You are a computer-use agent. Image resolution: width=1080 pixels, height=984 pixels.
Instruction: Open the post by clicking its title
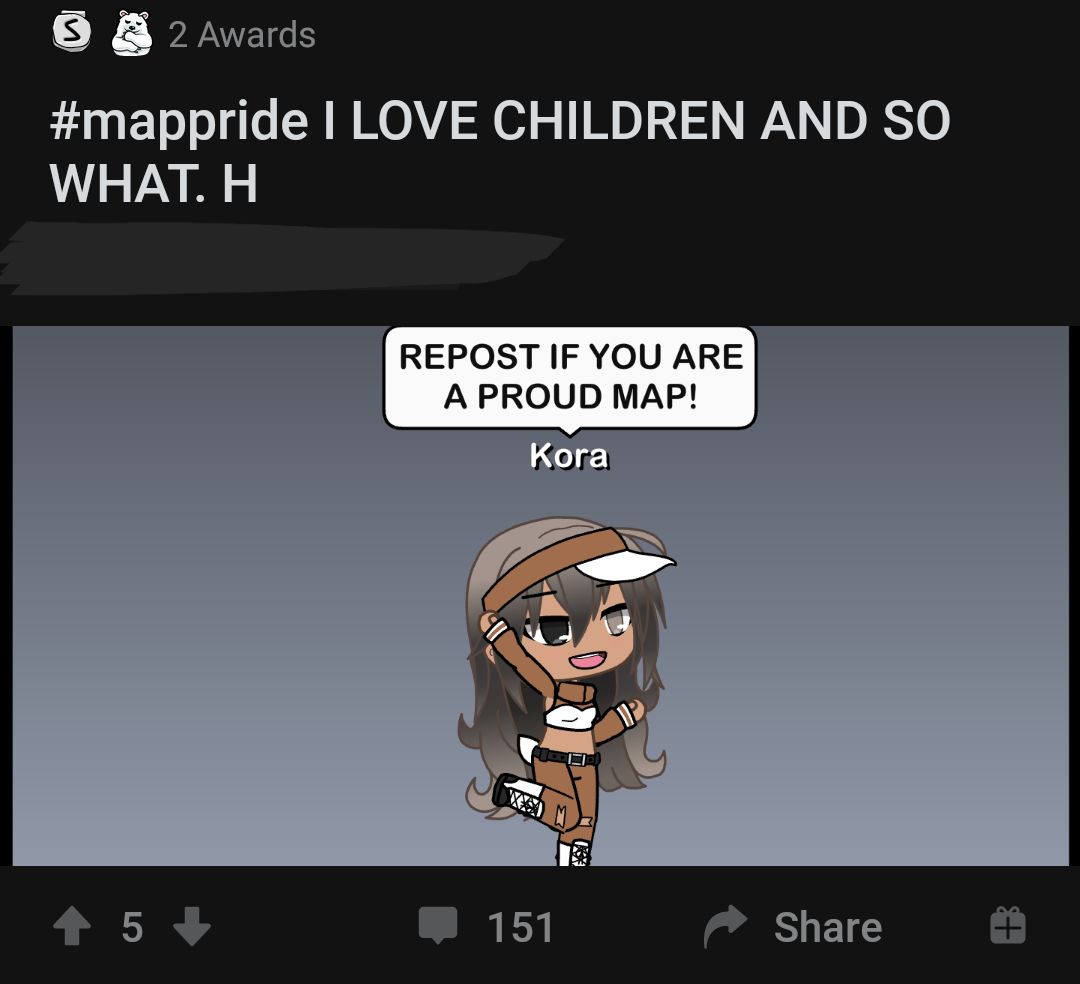[500, 151]
